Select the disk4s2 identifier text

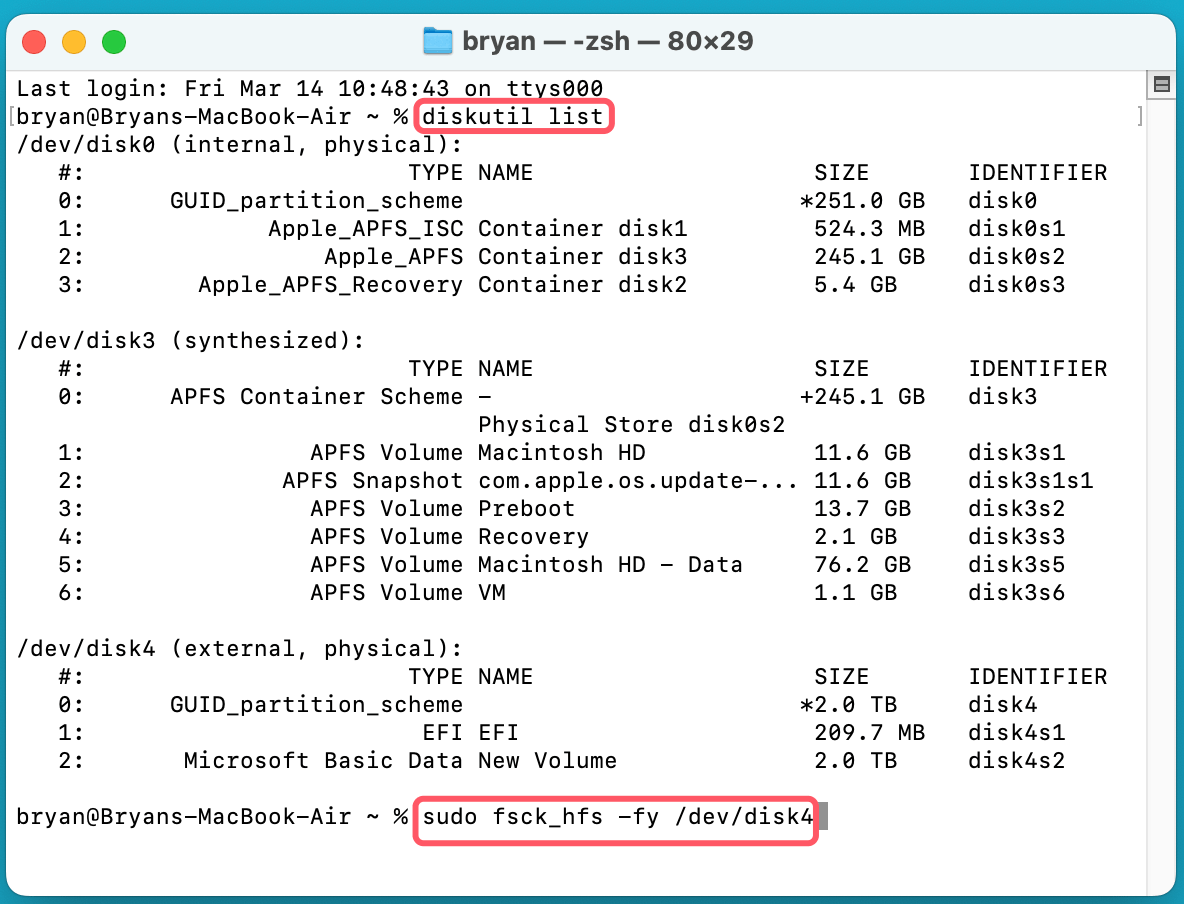(1016, 760)
